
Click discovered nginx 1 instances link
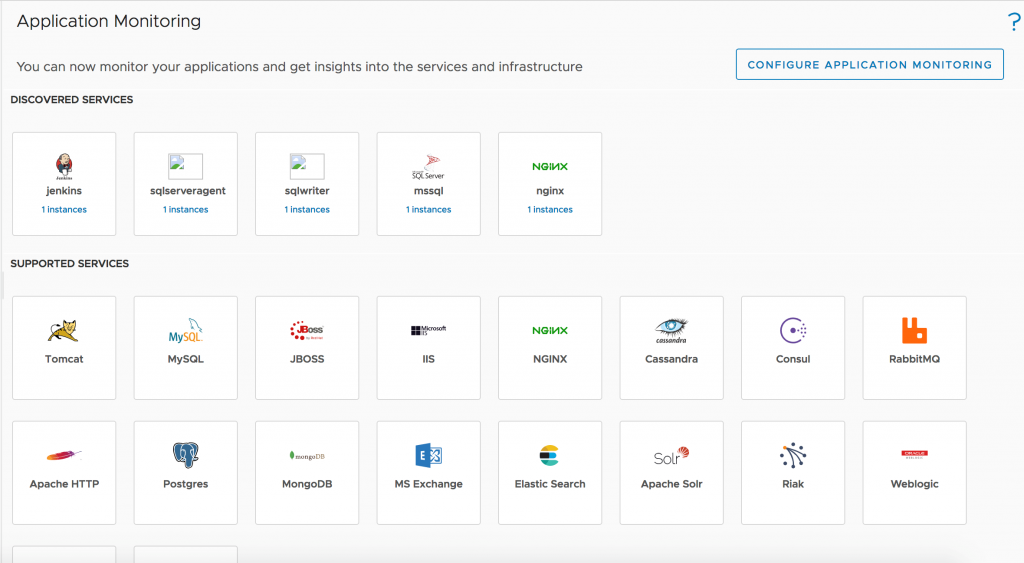point(550,210)
